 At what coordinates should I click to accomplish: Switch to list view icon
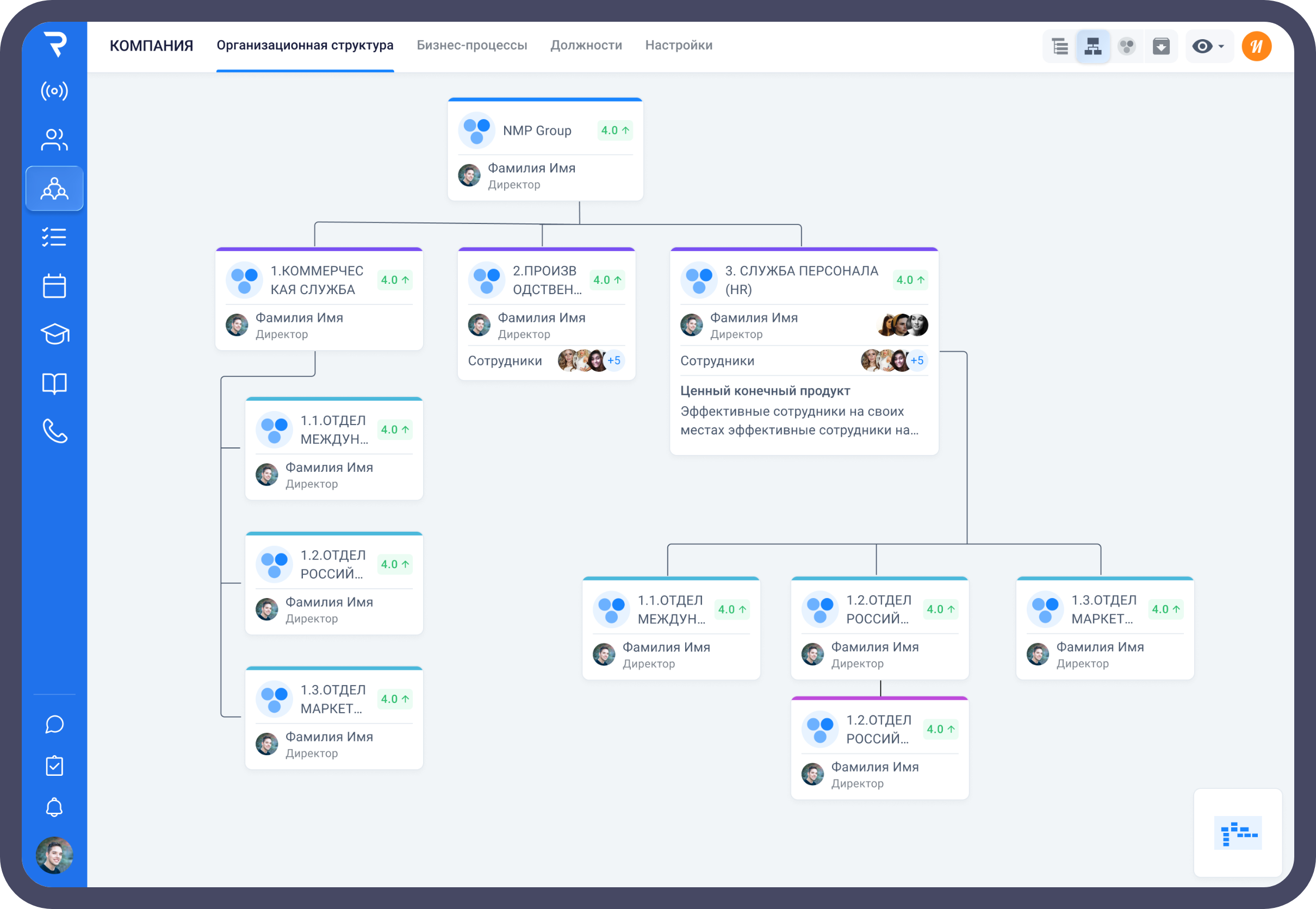[1060, 46]
